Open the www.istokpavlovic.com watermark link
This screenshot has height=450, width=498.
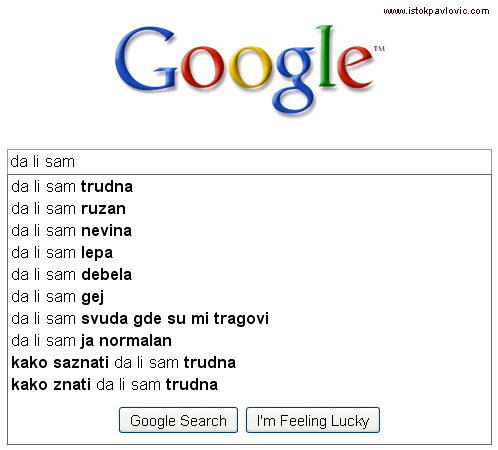click(x=436, y=11)
